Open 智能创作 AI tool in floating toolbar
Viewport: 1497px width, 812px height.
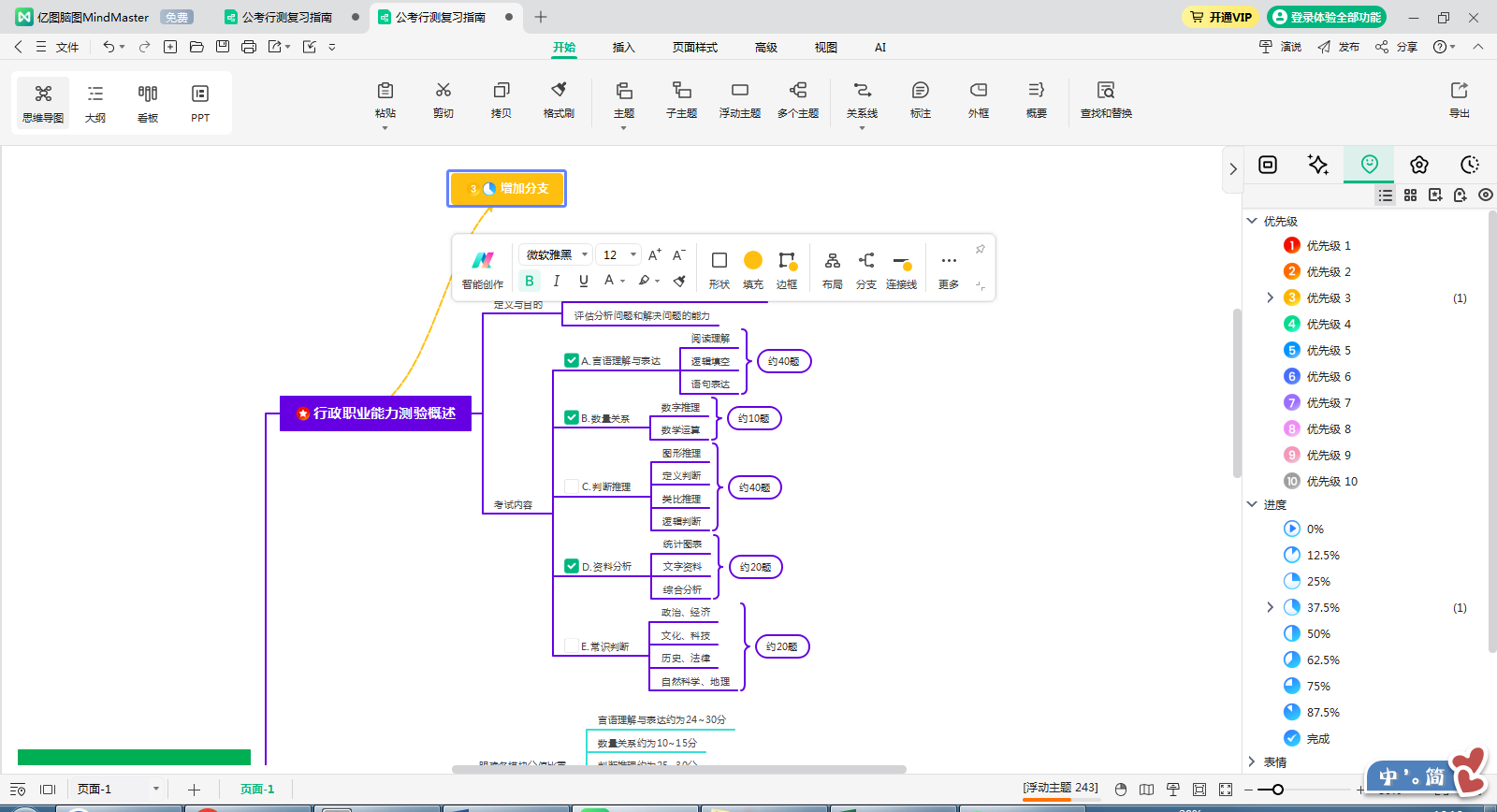(x=482, y=268)
